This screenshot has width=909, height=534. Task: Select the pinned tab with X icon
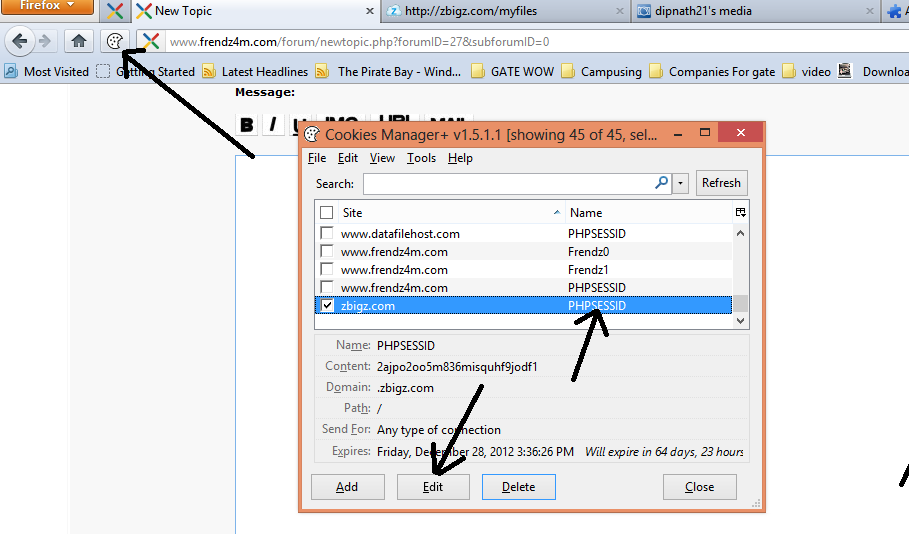(115, 11)
